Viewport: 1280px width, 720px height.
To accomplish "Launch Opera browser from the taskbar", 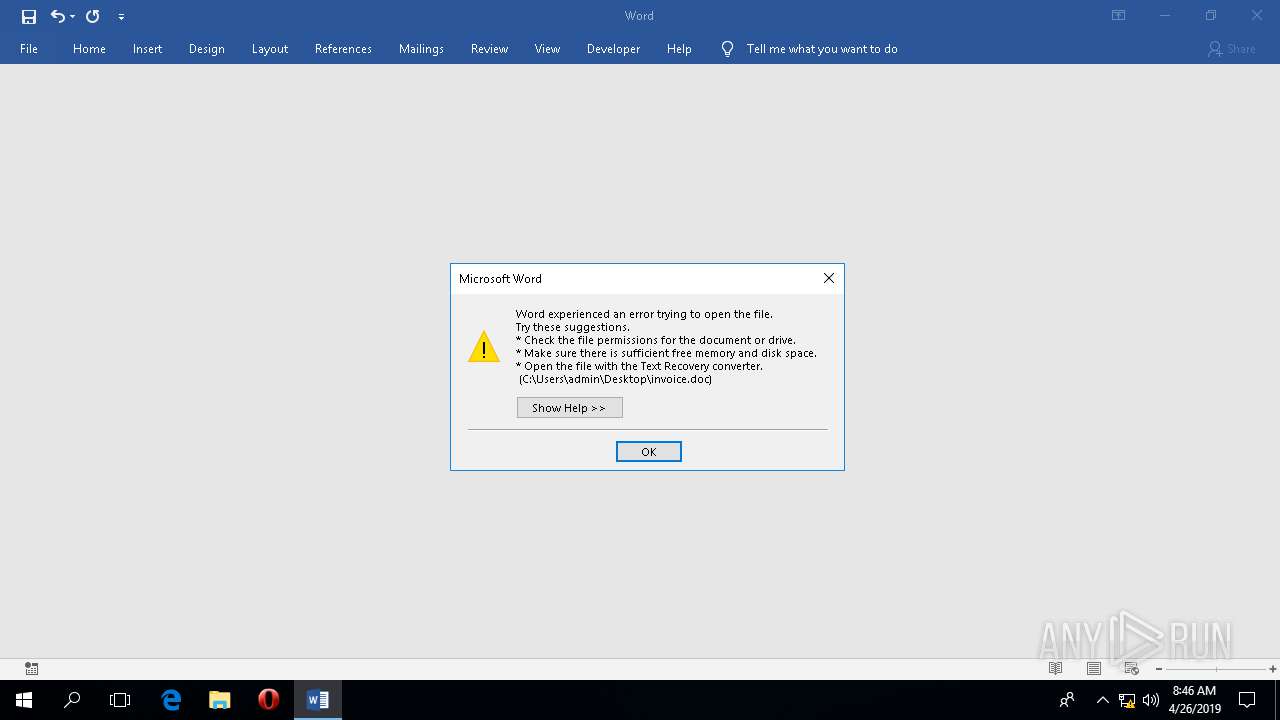I will tap(268, 700).
